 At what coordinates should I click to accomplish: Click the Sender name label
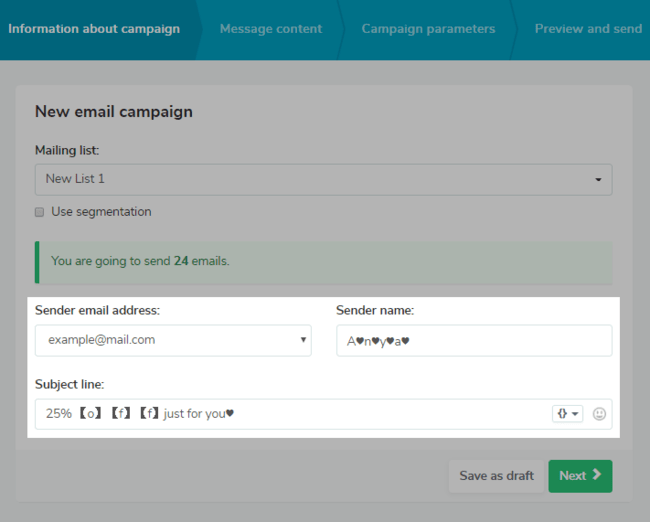(x=375, y=311)
